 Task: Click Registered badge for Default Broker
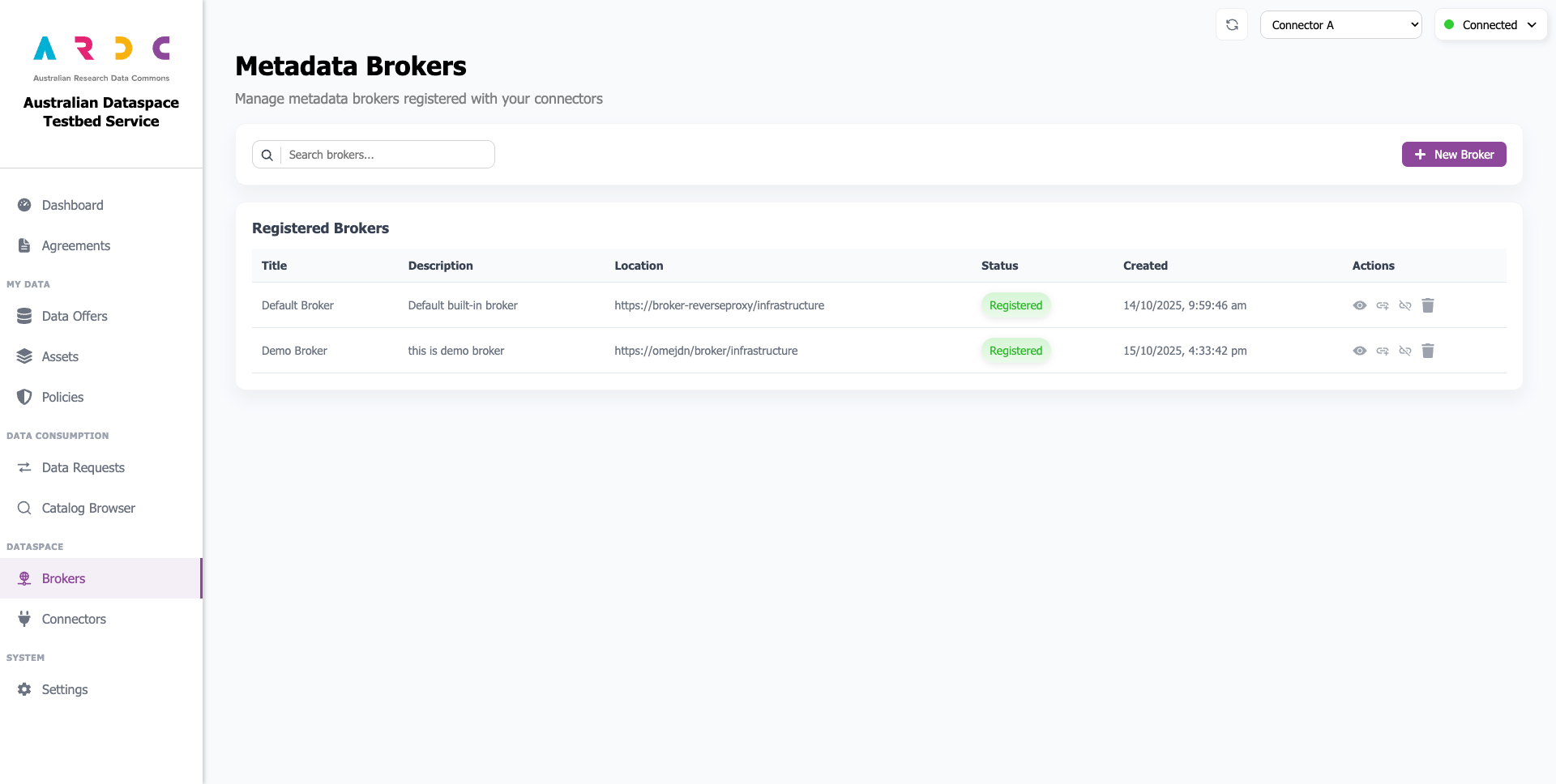1015,305
